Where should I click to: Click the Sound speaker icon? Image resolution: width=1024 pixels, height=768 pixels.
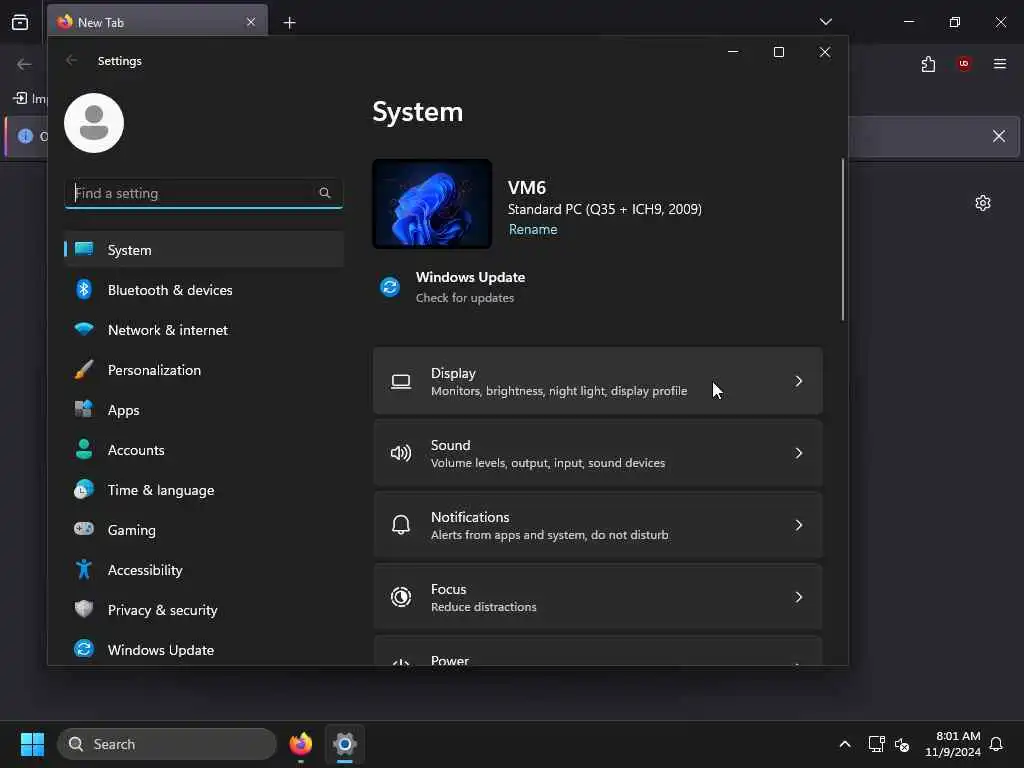click(x=401, y=453)
